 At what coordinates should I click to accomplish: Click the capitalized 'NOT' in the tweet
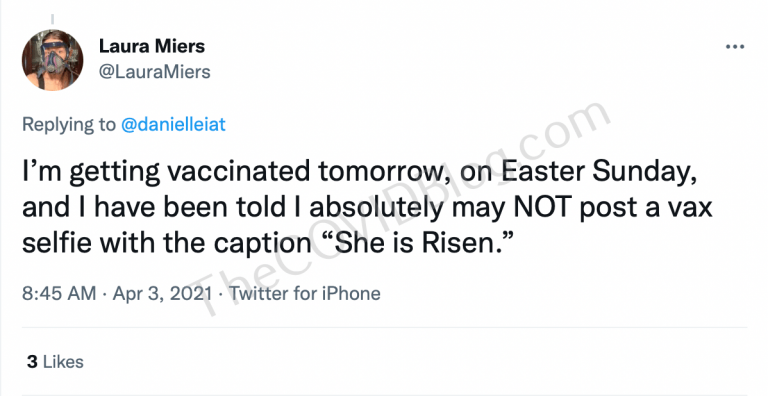(542, 207)
